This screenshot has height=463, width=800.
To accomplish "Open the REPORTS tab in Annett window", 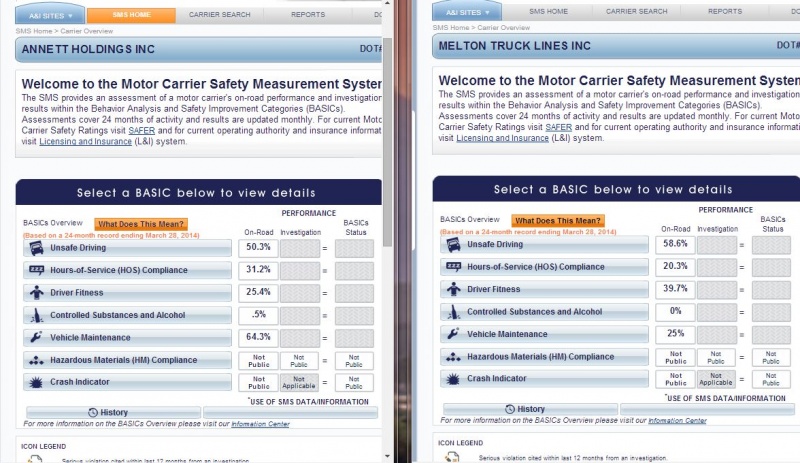I will [x=308, y=15].
